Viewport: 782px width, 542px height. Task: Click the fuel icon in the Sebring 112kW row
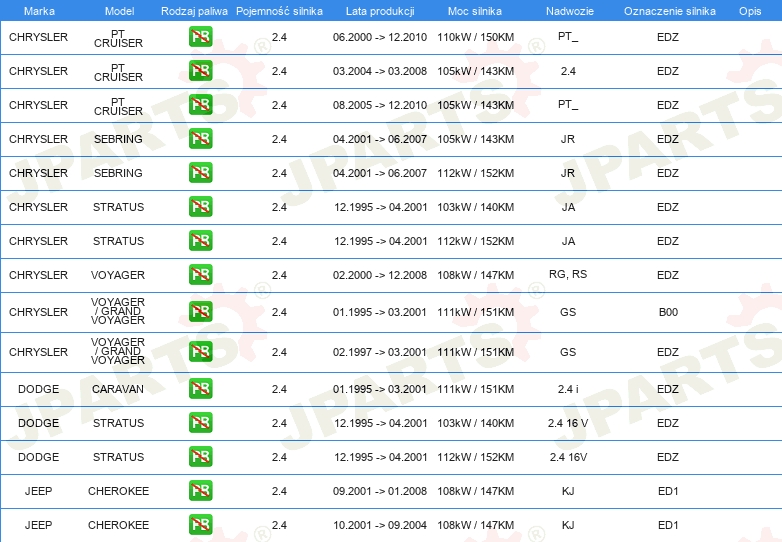[x=200, y=173]
